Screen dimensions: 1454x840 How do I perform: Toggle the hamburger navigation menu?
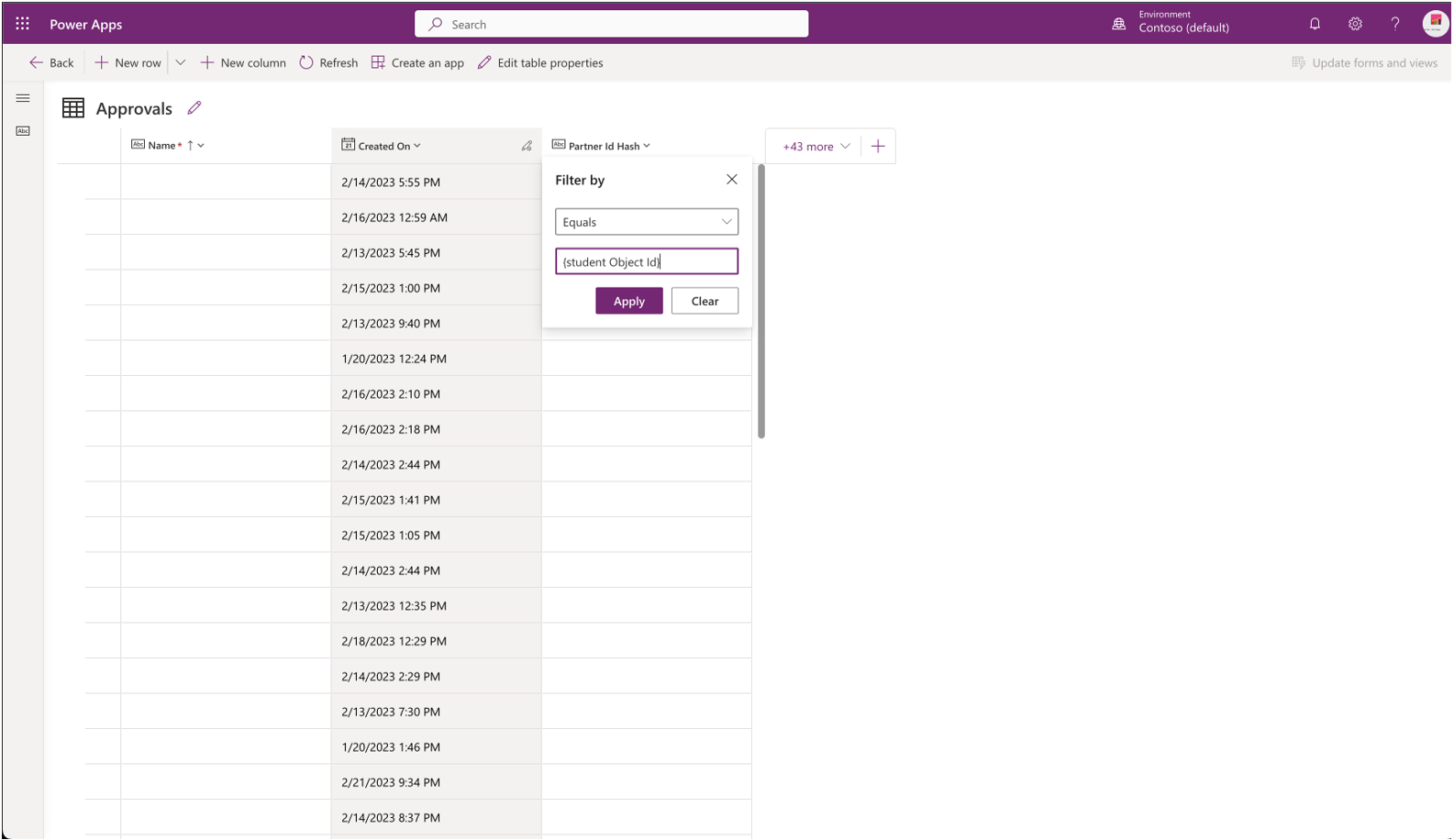click(x=23, y=98)
